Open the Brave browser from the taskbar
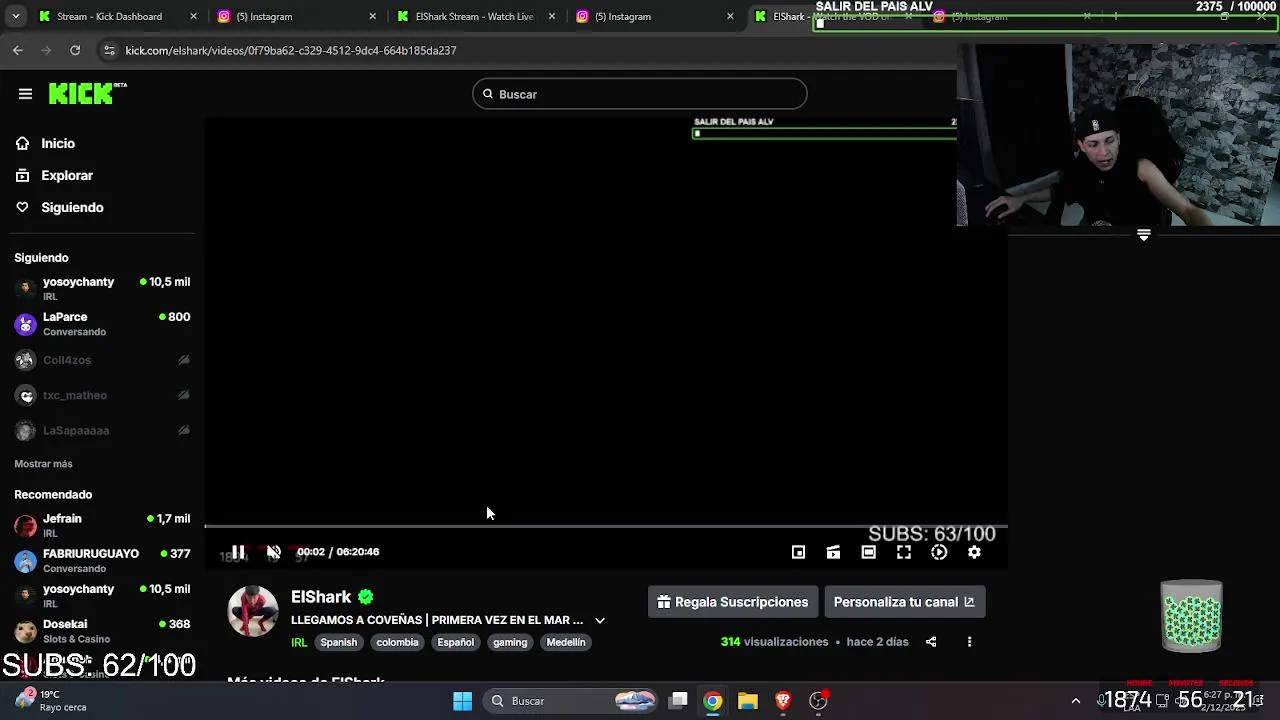 point(783,701)
